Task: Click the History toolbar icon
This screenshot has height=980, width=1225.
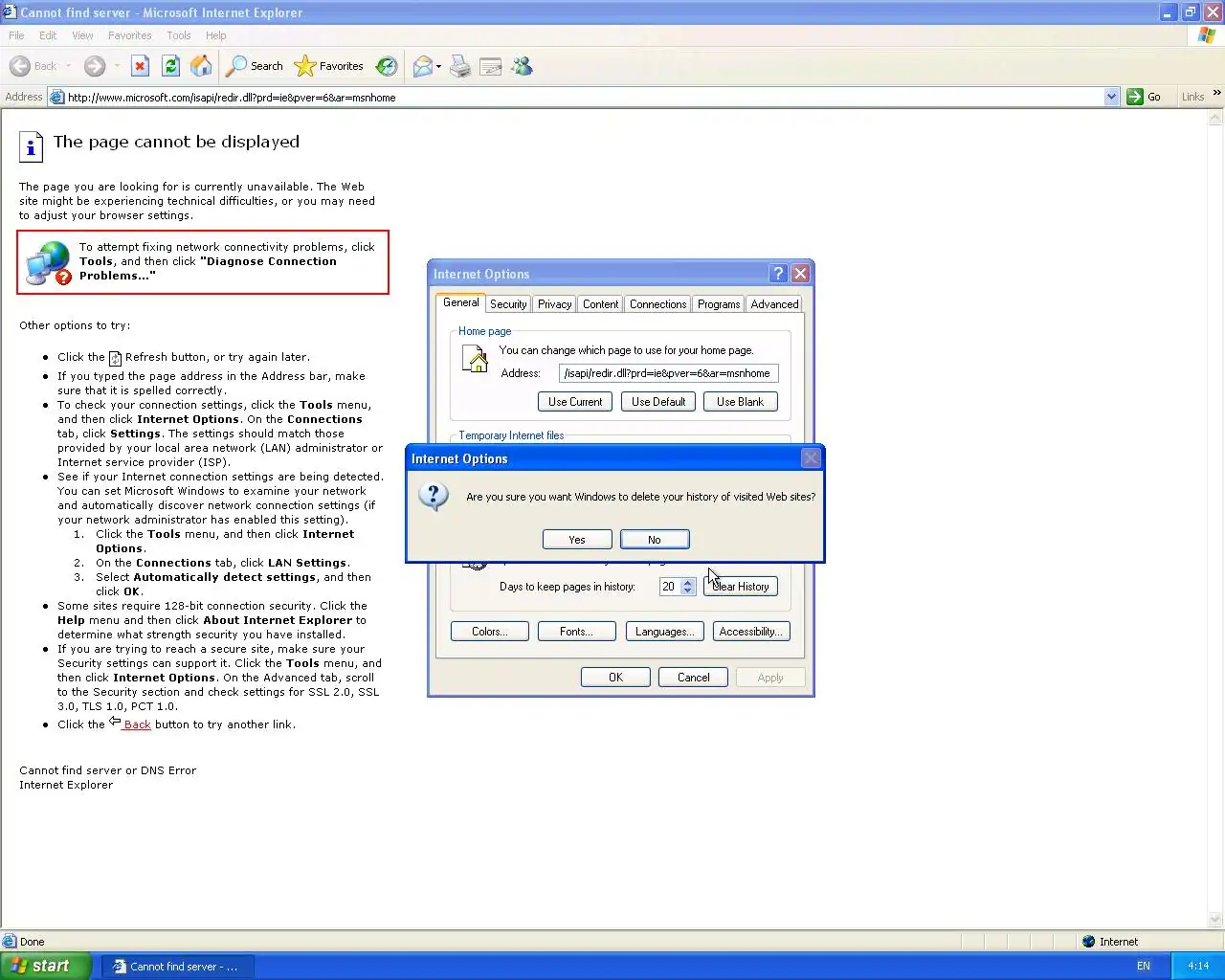Action: (x=387, y=66)
